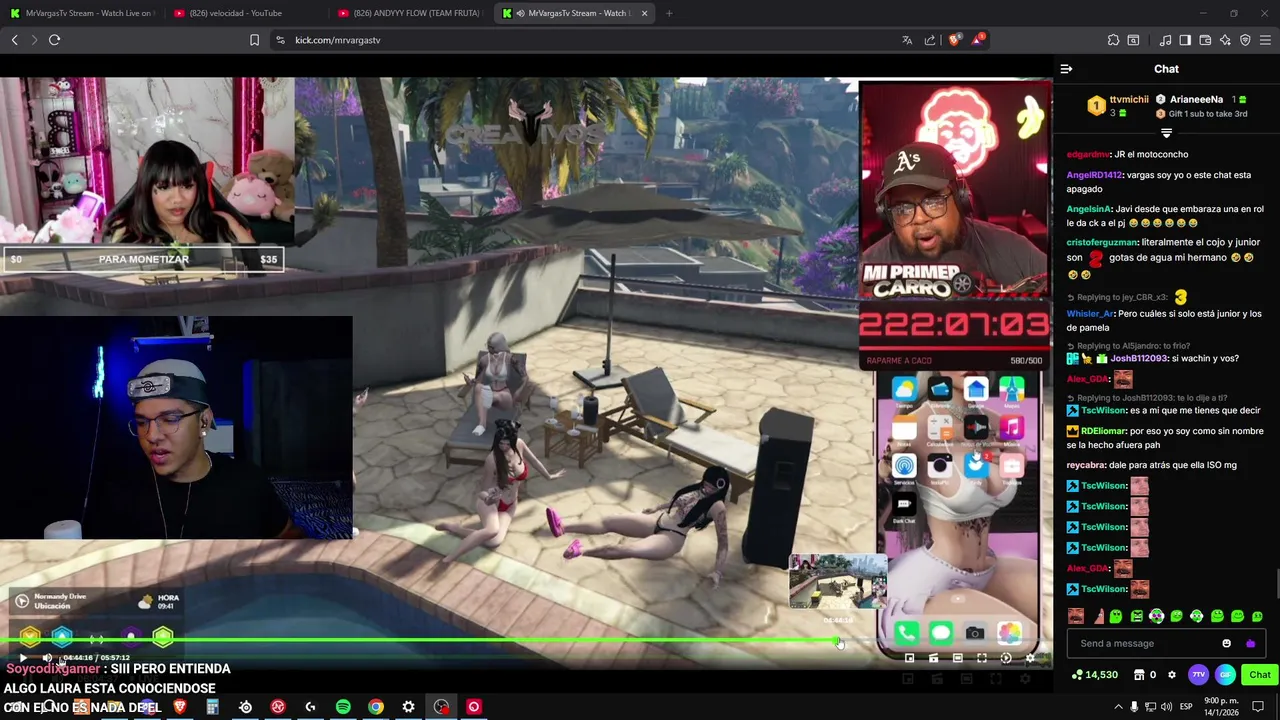Open the video player settings gear
Image resolution: width=1280 pixels, height=720 pixels.
pyautogui.click(x=1030, y=658)
